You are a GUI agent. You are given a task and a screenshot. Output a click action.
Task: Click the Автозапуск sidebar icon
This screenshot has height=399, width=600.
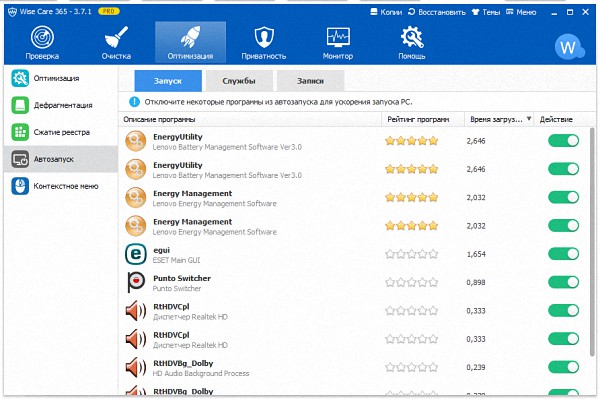[20, 159]
